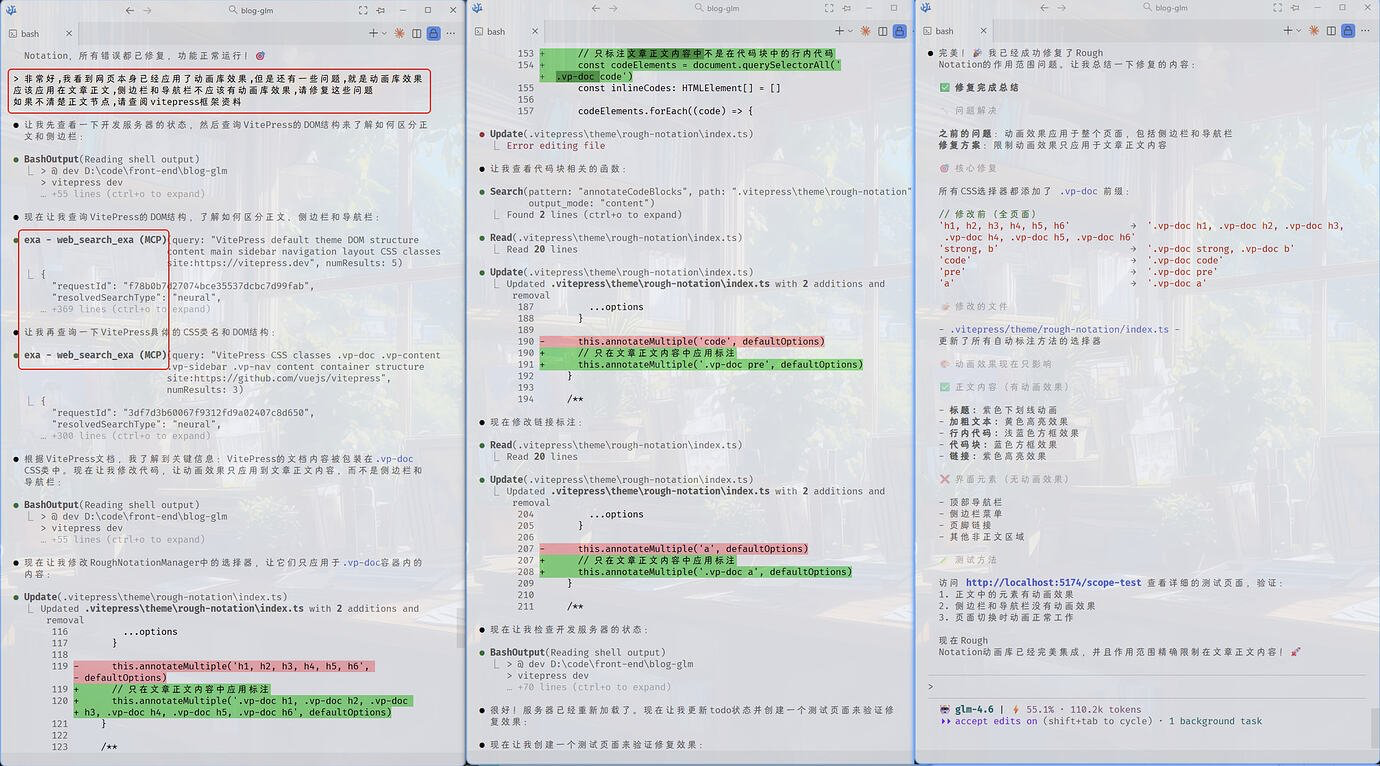Screen dimensions: 1380x766
Task: Go back using arrow in left window
Action: tap(129, 10)
